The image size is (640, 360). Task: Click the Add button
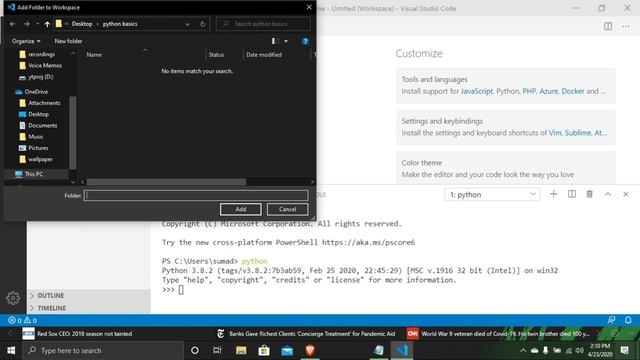(240, 209)
